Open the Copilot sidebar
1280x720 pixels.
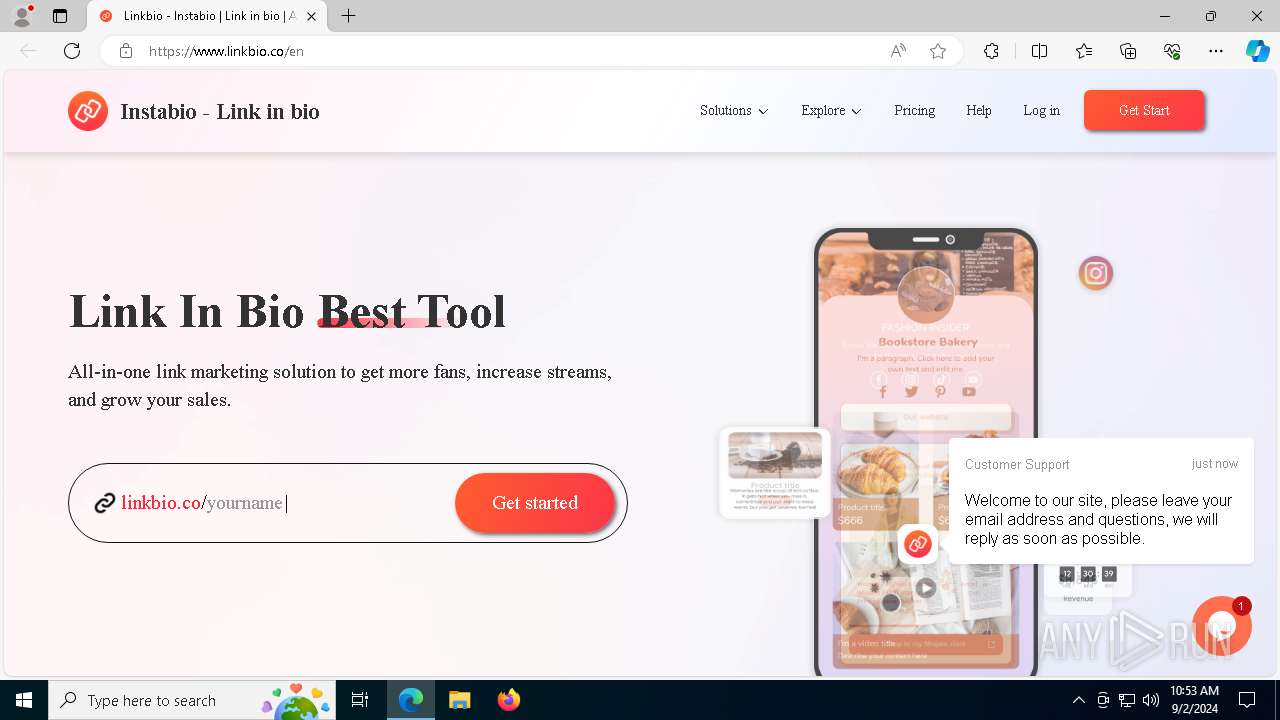(x=1257, y=51)
